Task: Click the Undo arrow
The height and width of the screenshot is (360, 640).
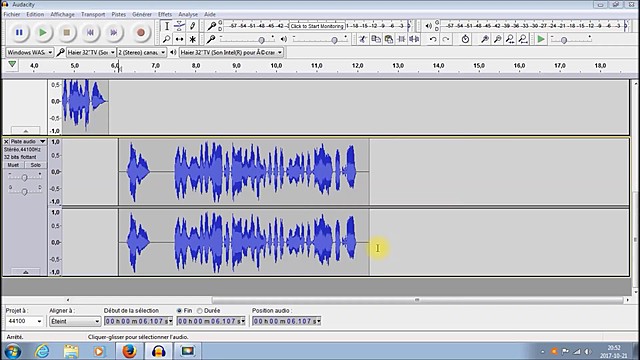Action: coord(433,39)
